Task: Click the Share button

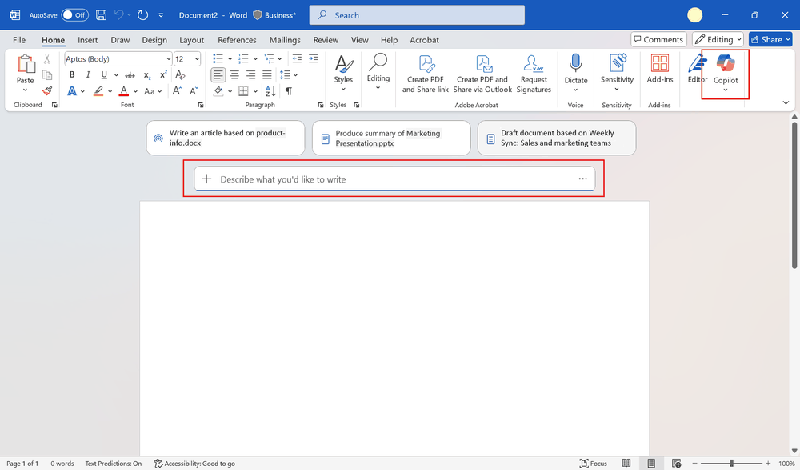Action: pyautogui.click(x=770, y=39)
